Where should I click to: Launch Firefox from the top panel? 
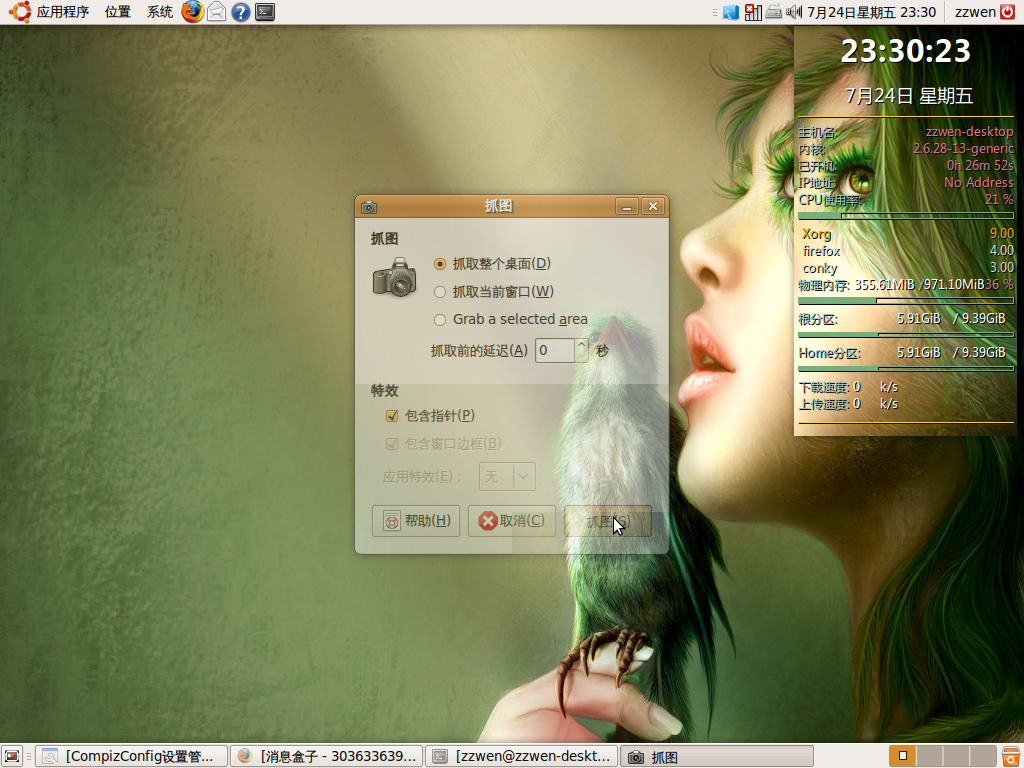(192, 12)
